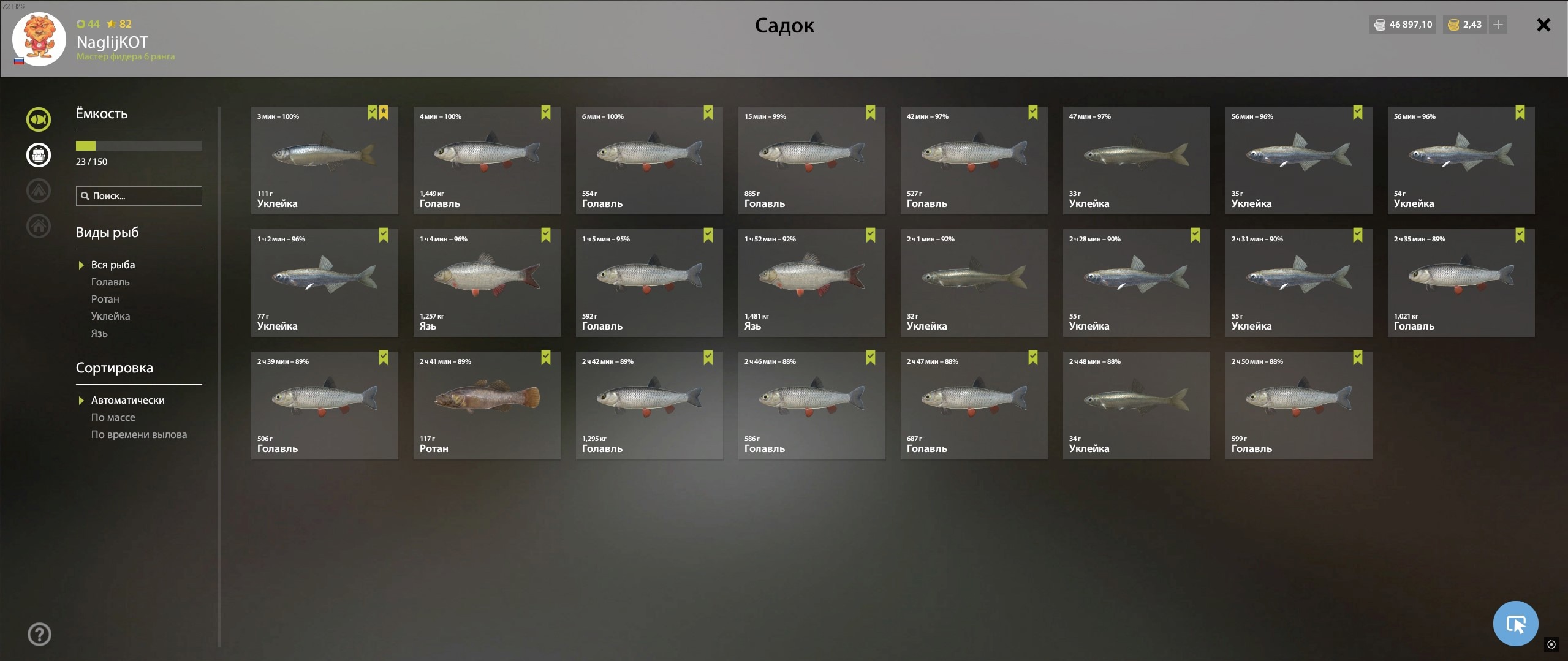
Task: Focus the Поиск search field
Action: (x=138, y=196)
